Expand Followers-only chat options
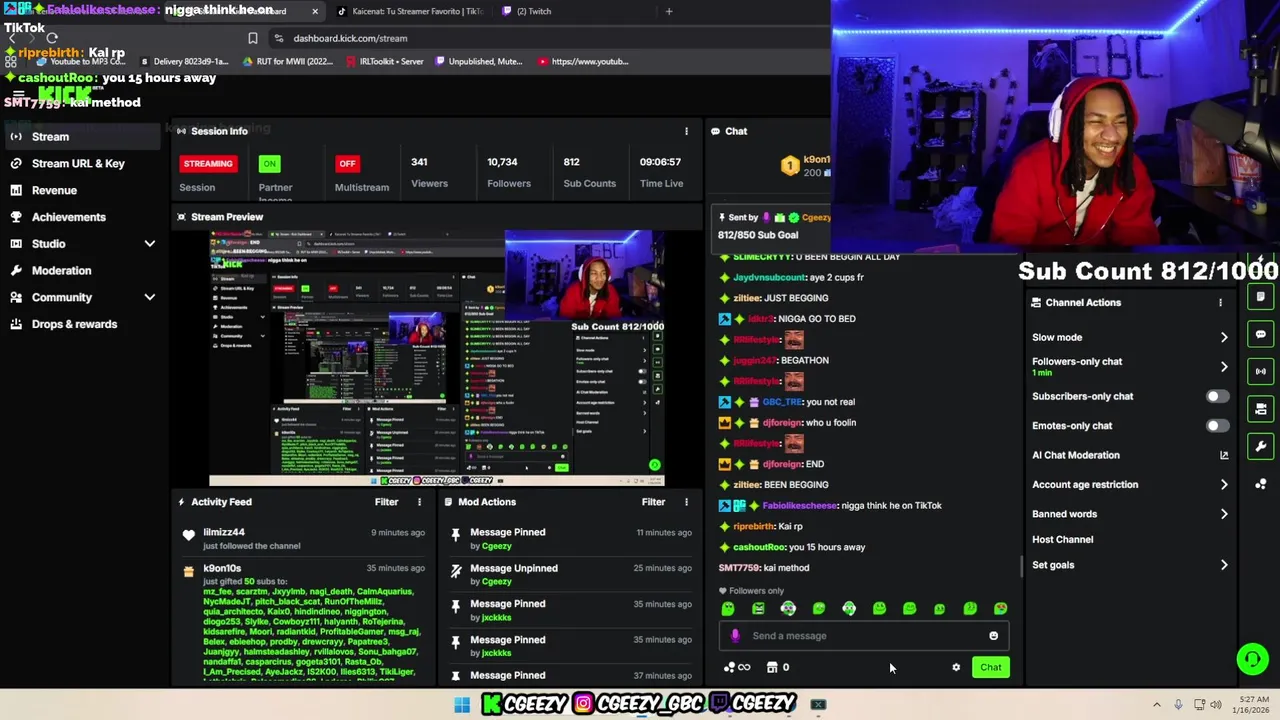 coord(1224,367)
